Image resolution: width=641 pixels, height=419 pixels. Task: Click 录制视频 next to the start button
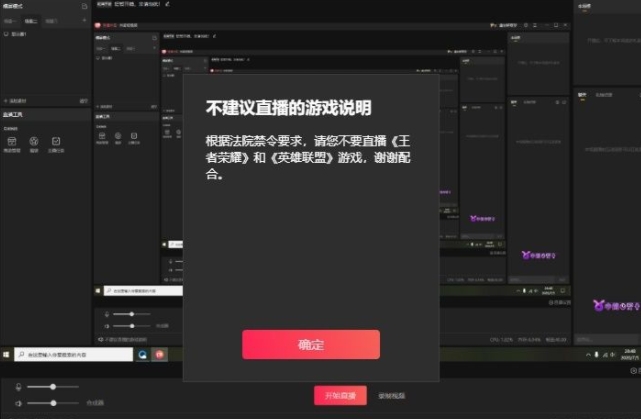tap(392, 396)
